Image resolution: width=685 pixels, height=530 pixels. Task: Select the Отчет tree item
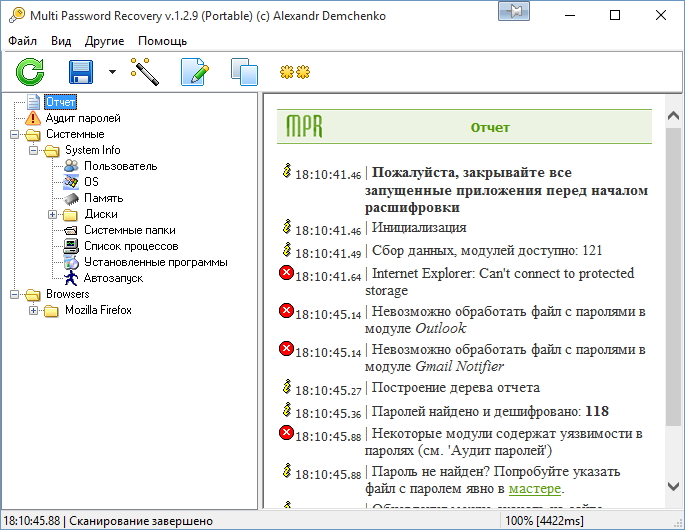(x=61, y=102)
